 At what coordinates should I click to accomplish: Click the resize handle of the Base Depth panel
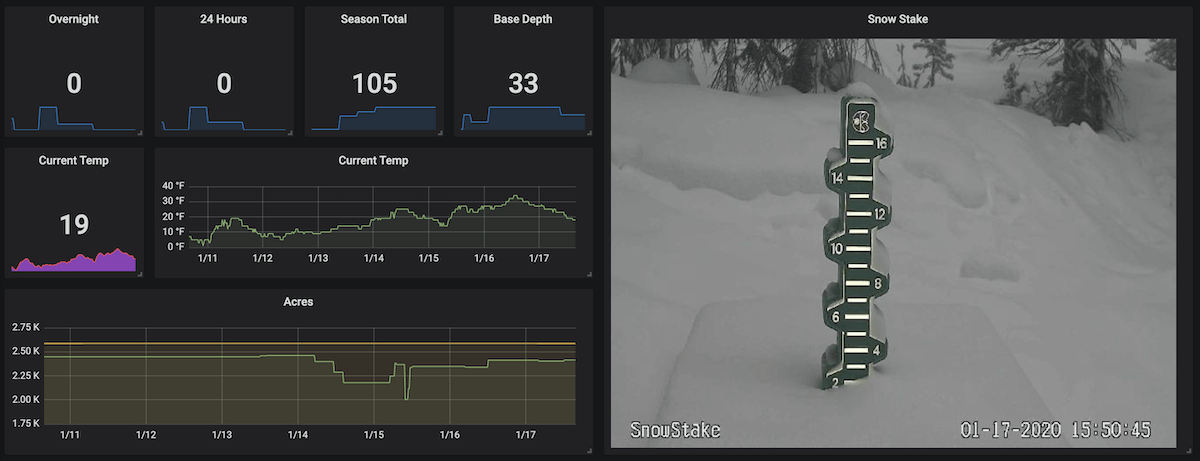coord(589,132)
